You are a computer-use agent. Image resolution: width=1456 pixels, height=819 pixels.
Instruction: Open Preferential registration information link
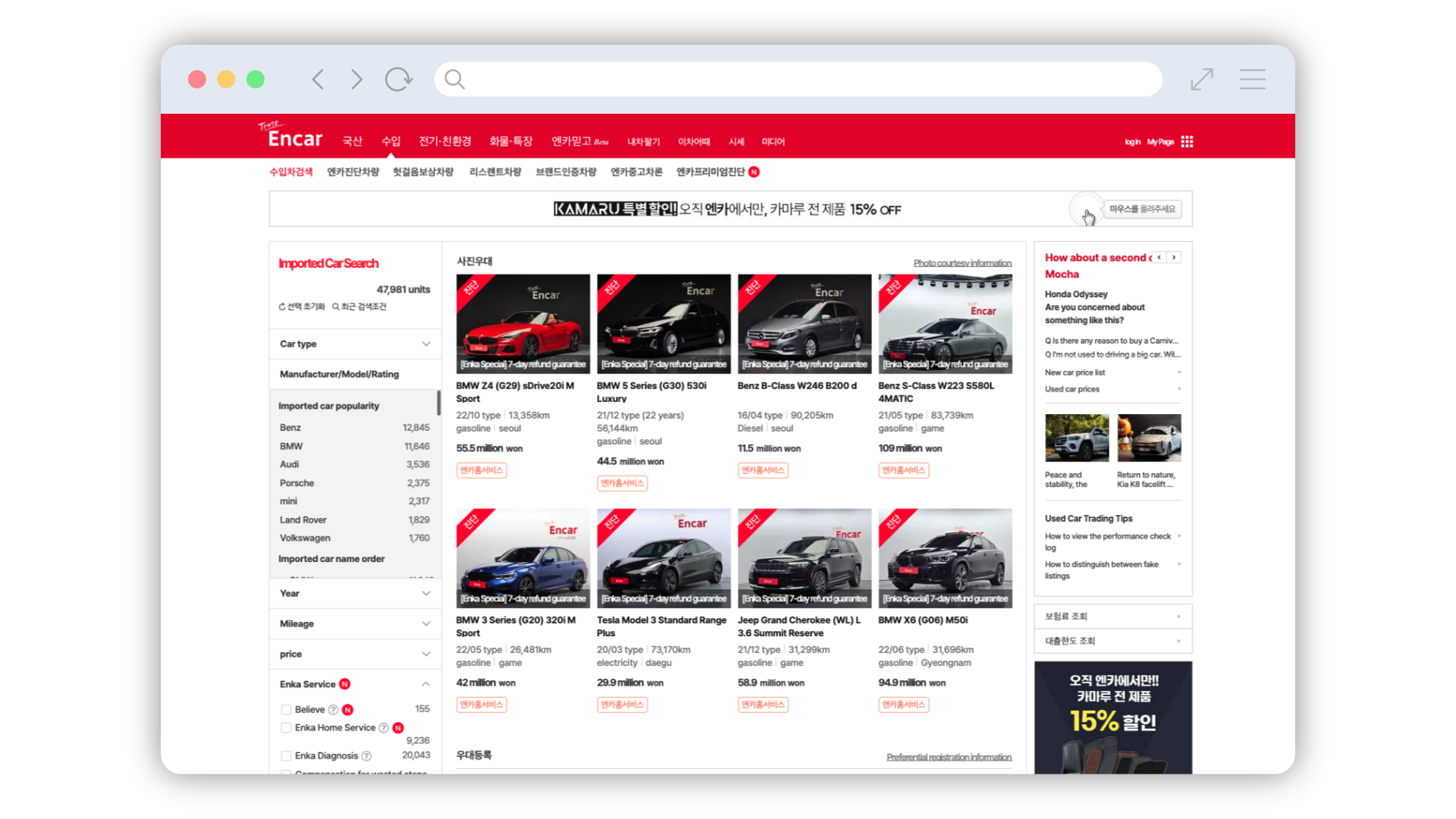949,757
